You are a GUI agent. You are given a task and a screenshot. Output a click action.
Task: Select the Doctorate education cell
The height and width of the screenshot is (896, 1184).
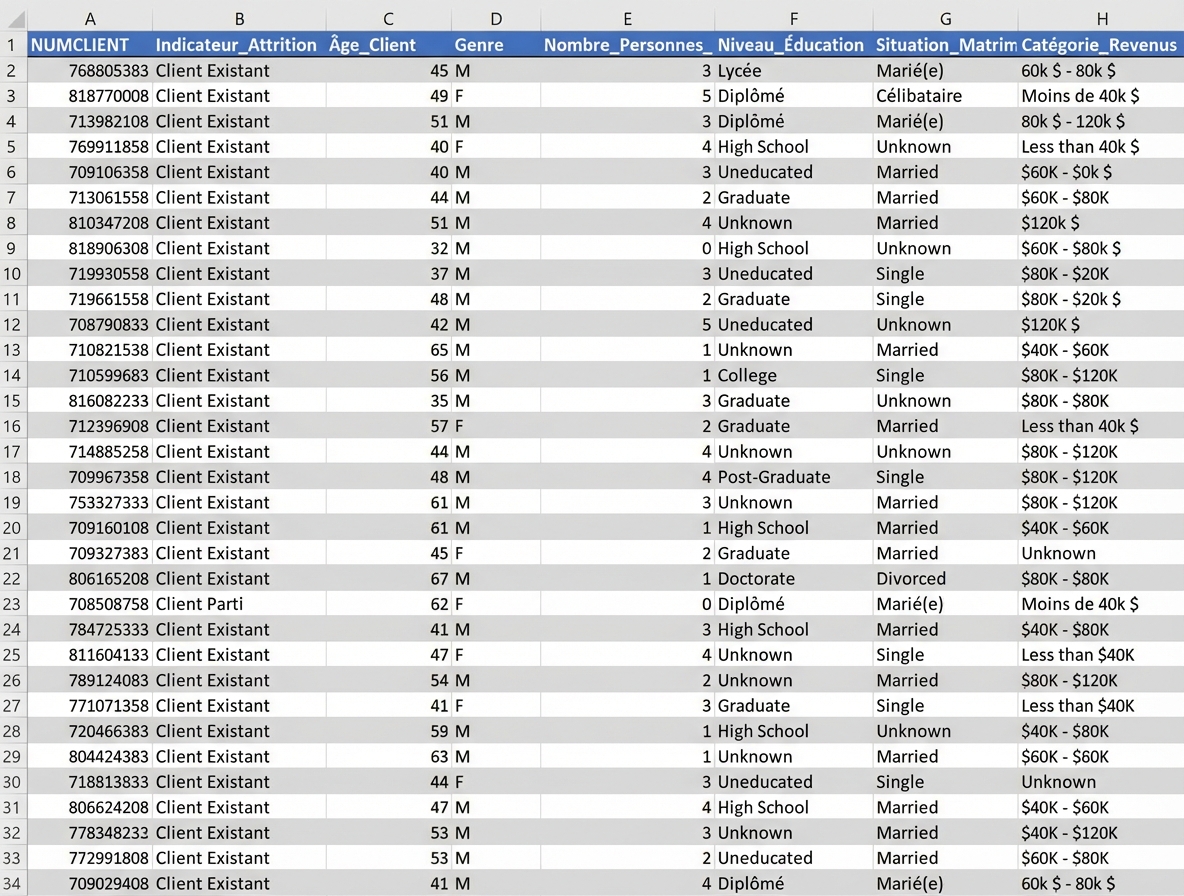pyautogui.click(x=756, y=579)
